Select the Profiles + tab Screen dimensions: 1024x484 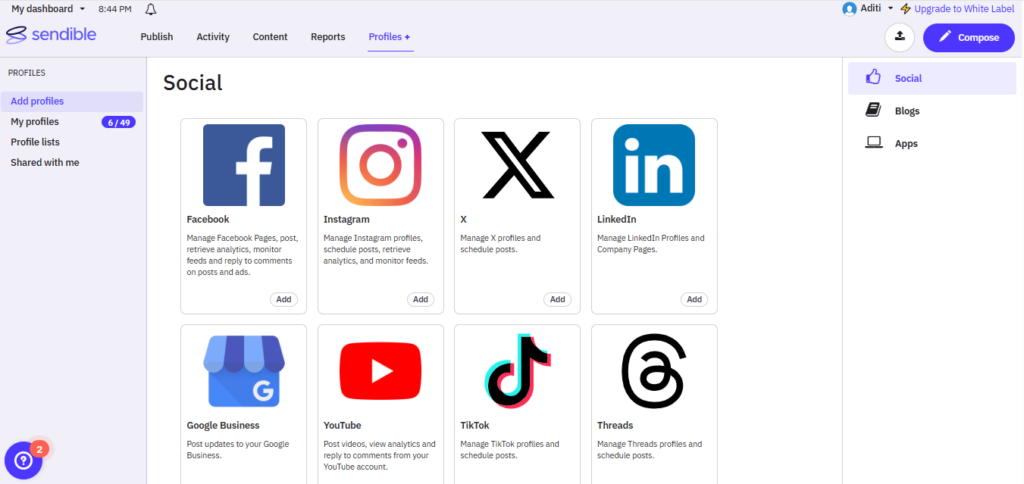pyautogui.click(x=390, y=37)
